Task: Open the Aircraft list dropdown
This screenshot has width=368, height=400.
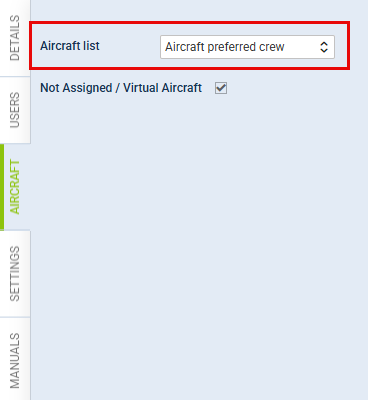Action: [247, 47]
